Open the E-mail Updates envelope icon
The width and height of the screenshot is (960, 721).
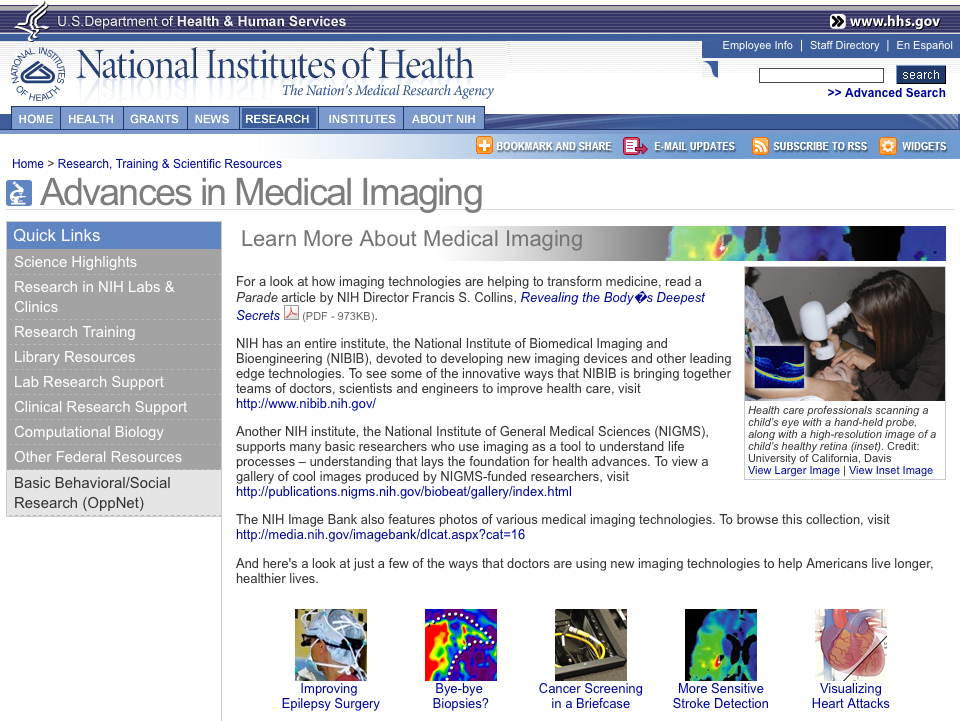[632, 145]
